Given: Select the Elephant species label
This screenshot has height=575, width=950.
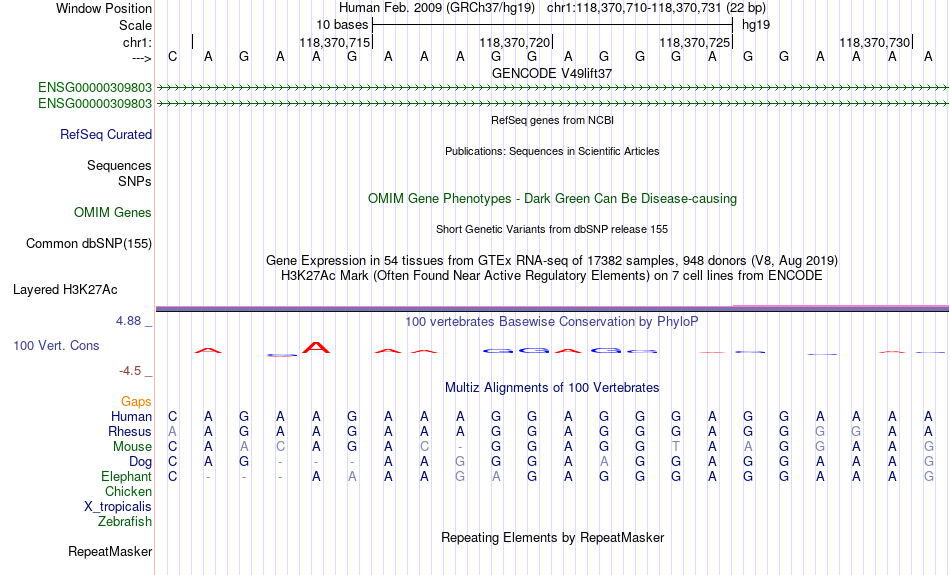Looking at the screenshot, I should click(127, 476).
